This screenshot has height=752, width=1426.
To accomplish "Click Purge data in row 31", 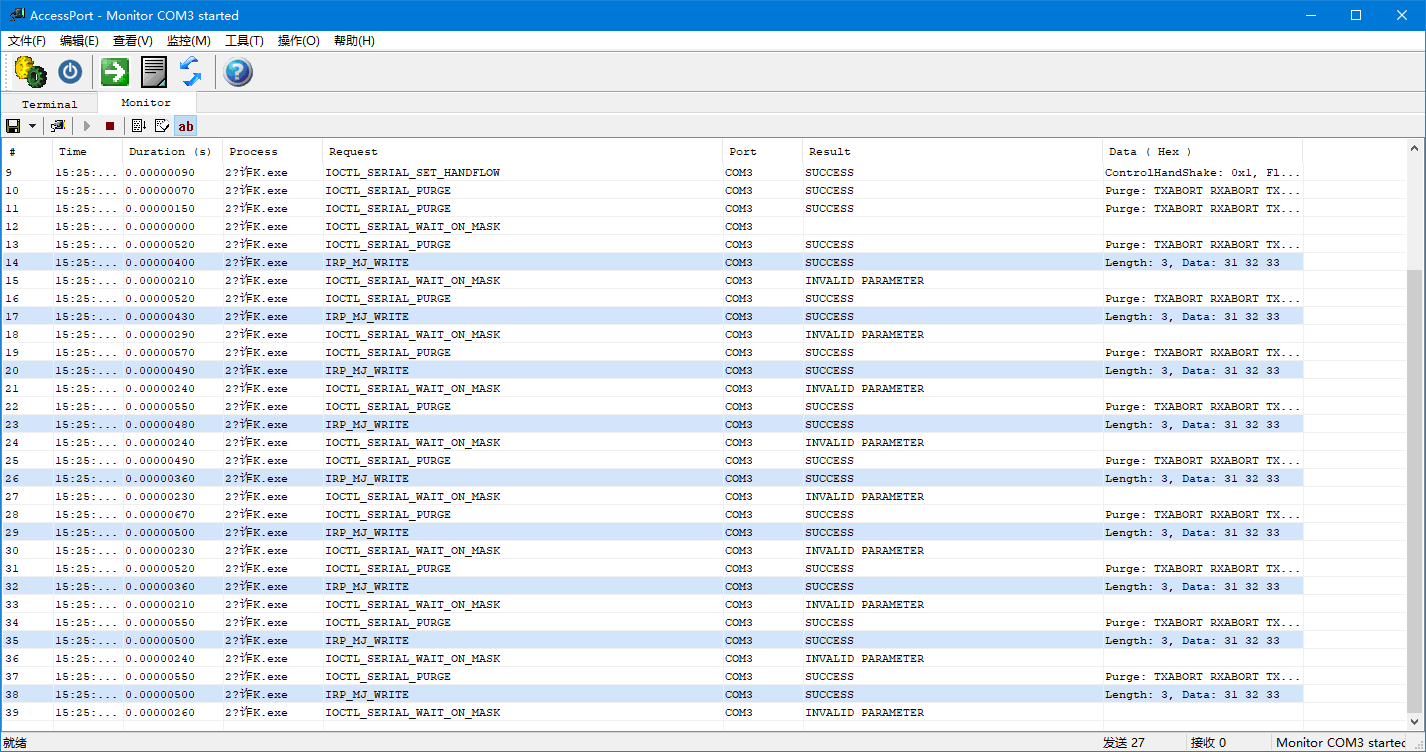I will tap(1202, 569).
